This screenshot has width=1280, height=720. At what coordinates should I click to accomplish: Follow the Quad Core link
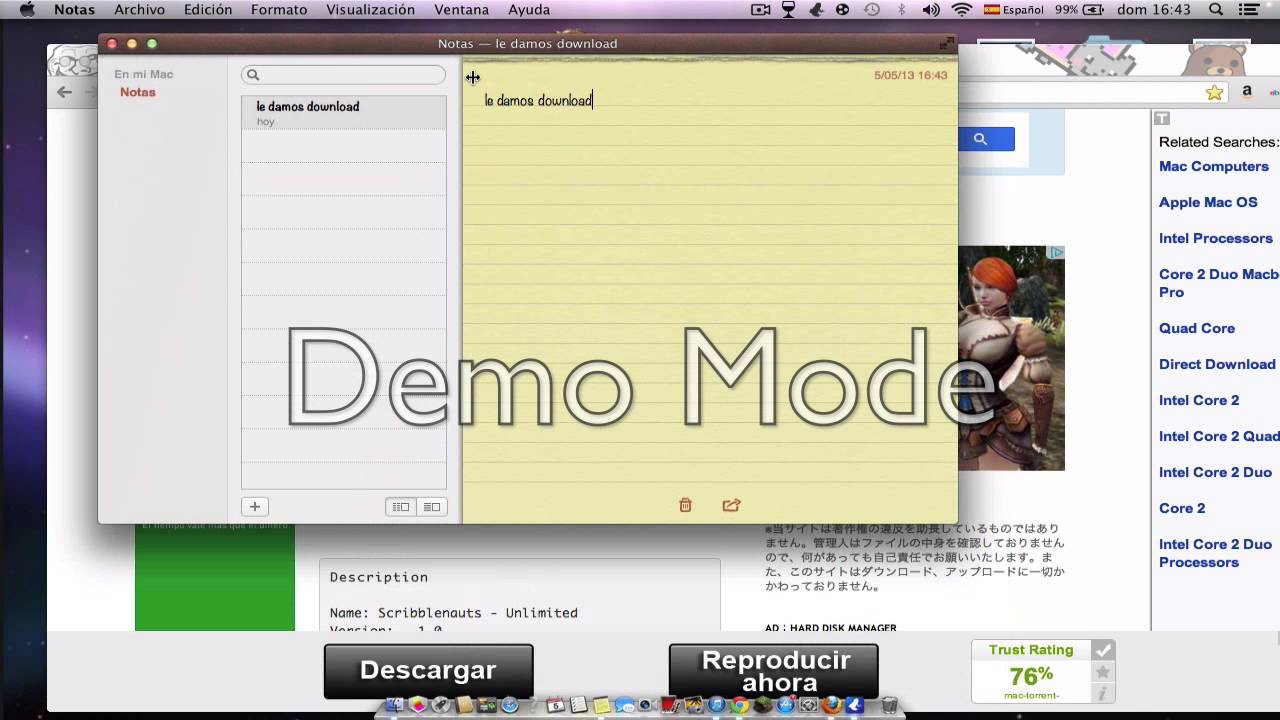1196,328
